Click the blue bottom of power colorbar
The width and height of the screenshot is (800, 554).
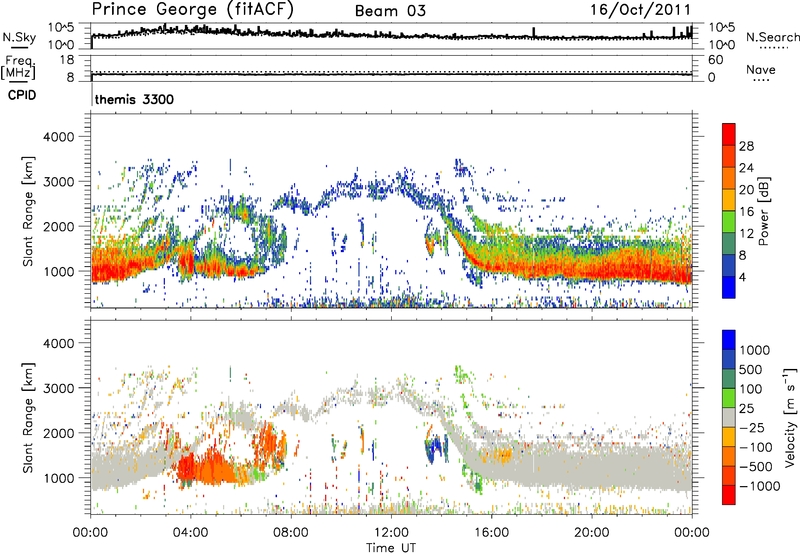[729, 287]
